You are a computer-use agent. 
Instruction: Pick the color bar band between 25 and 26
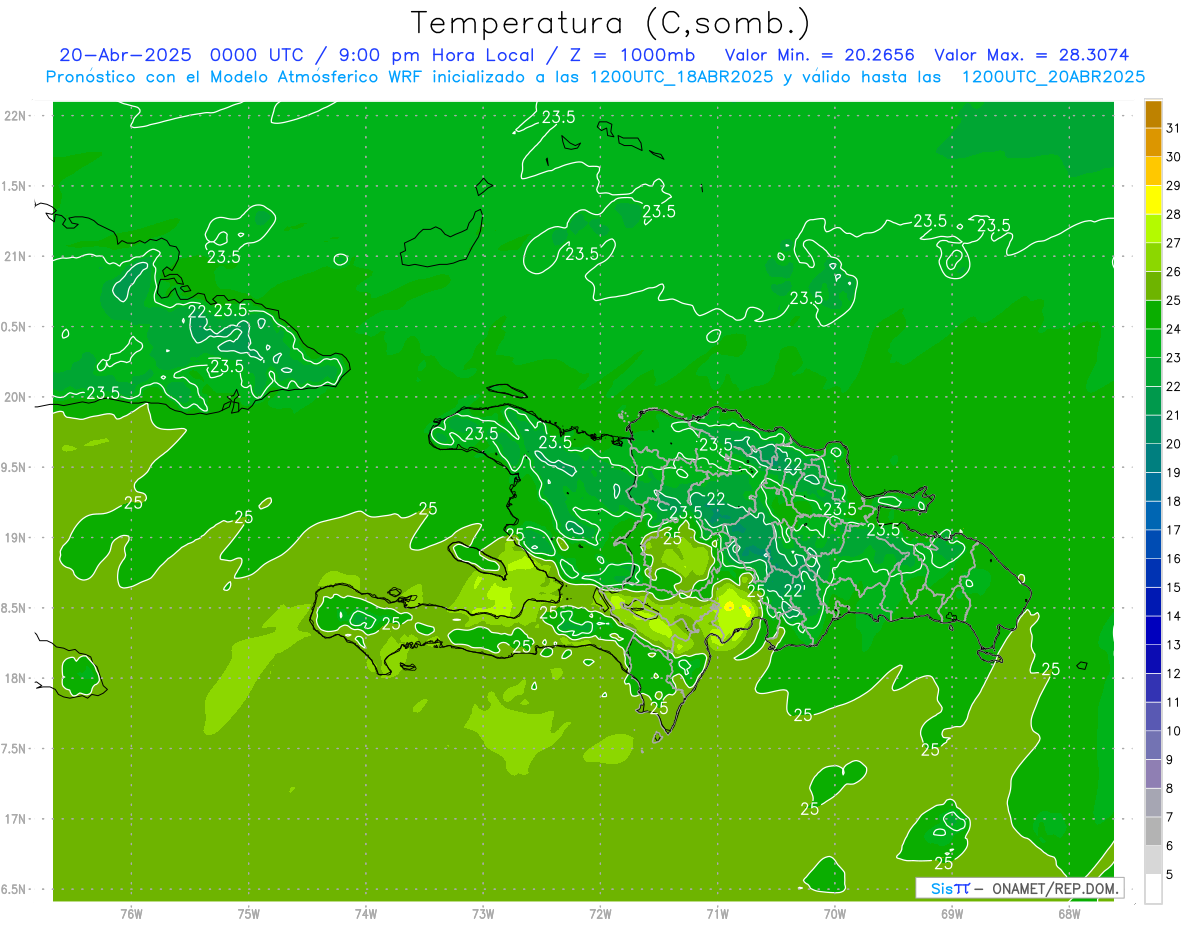tap(1153, 286)
